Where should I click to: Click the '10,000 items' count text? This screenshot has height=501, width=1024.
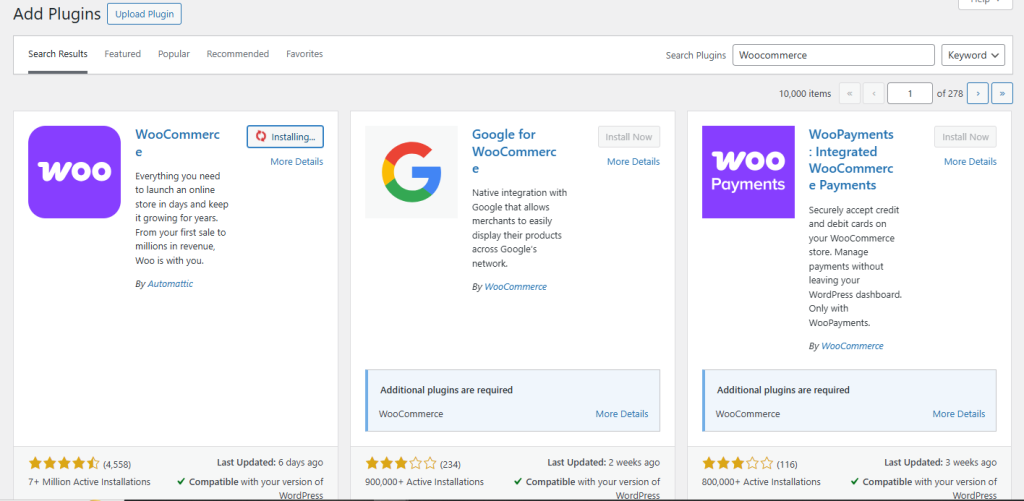pyautogui.click(x=805, y=93)
